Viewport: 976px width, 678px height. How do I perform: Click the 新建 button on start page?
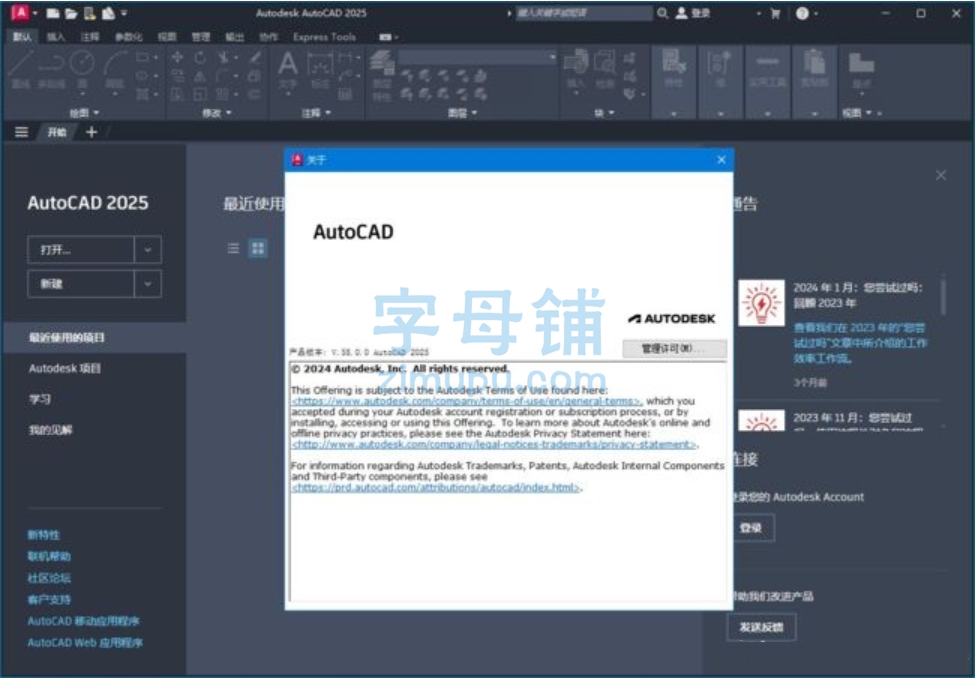tap(81, 284)
